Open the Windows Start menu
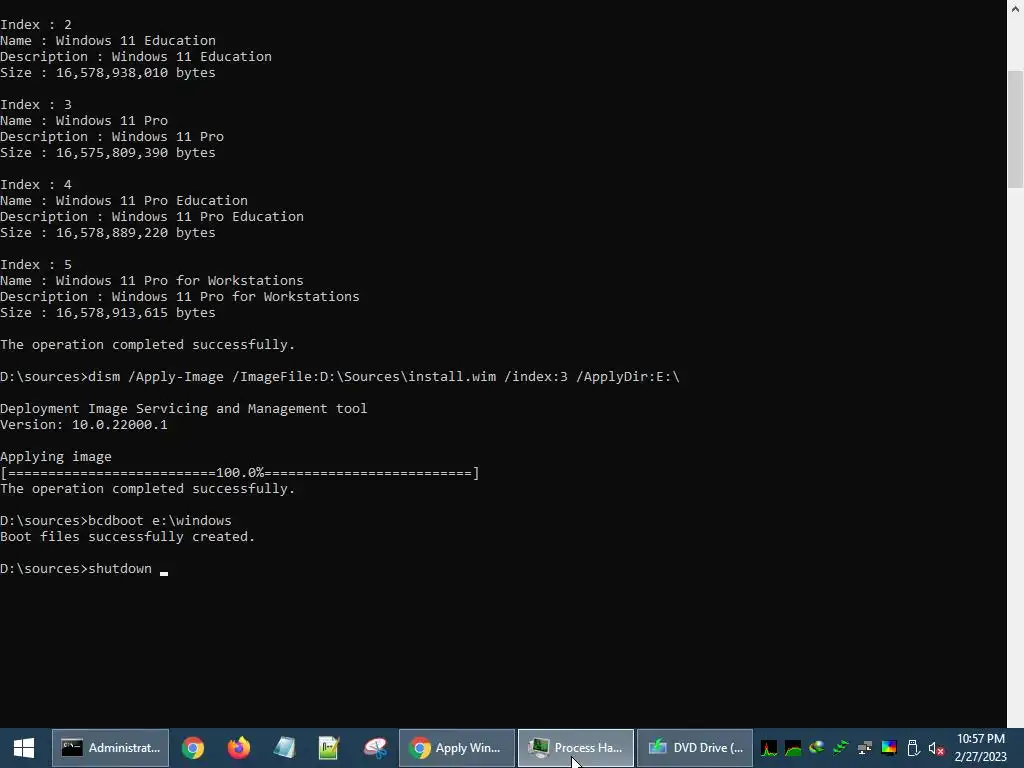1024x768 pixels. tap(24, 748)
